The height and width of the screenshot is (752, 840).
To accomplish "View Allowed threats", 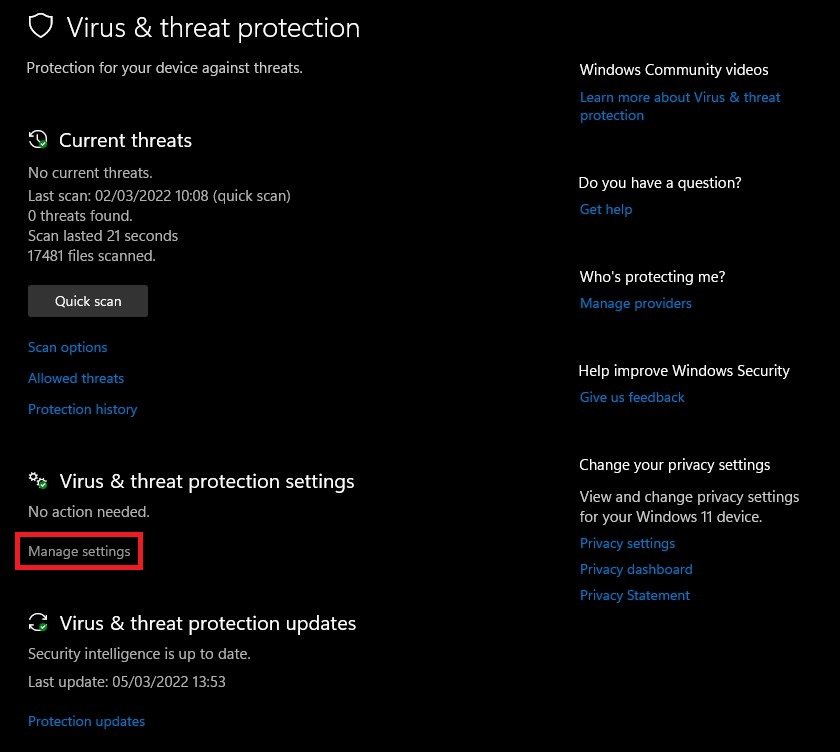I will coord(76,378).
